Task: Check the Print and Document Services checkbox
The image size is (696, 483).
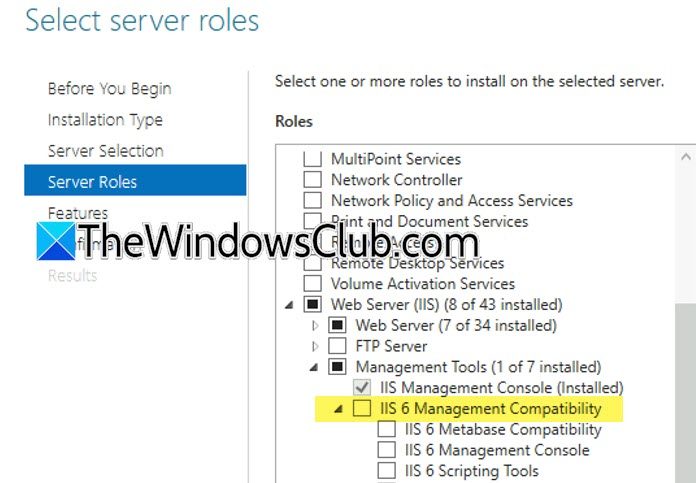Action: click(x=312, y=221)
